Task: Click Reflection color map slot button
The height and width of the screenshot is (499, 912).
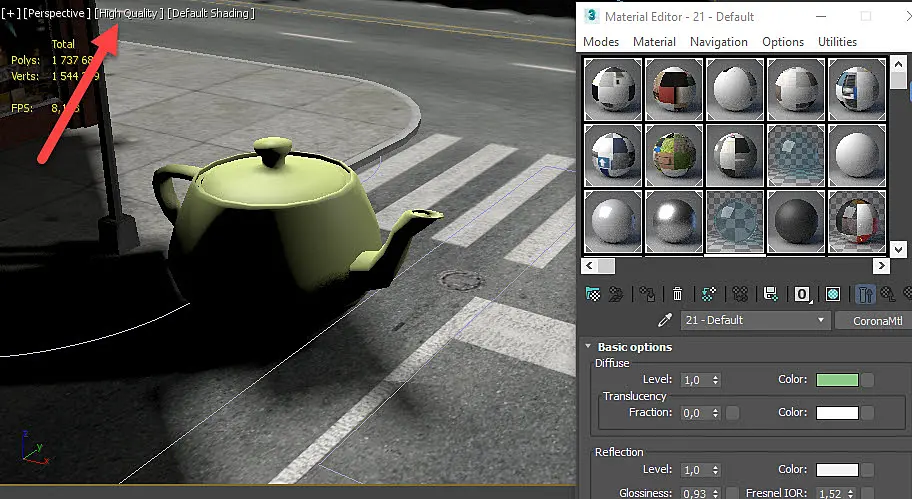Action: click(868, 470)
